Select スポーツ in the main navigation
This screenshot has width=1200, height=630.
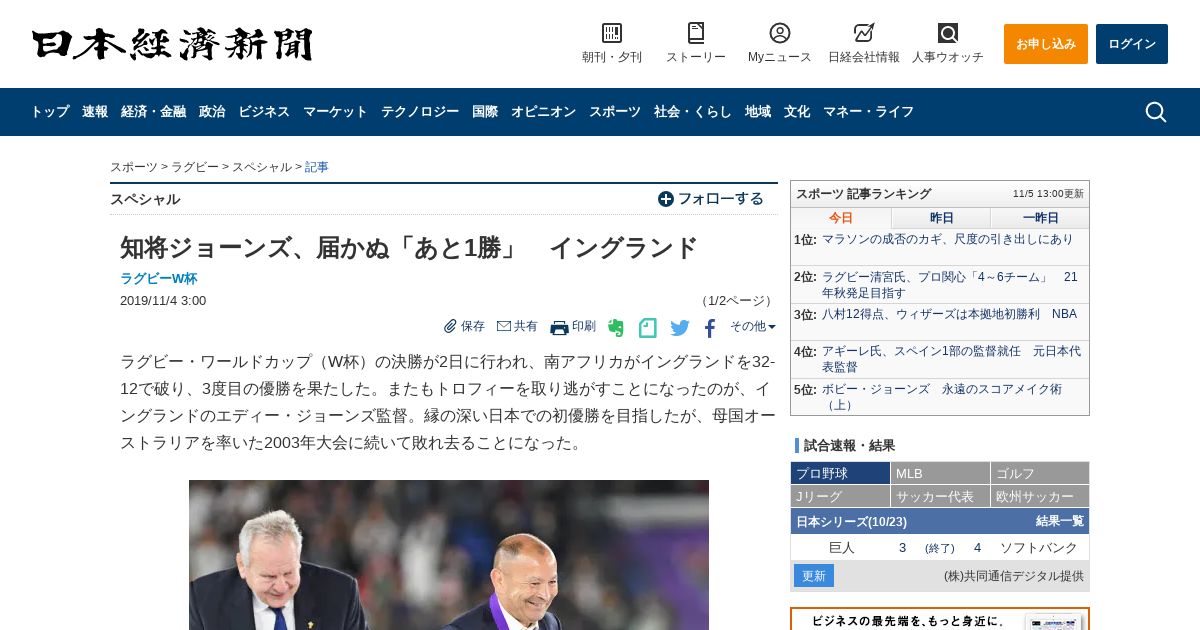(x=615, y=112)
